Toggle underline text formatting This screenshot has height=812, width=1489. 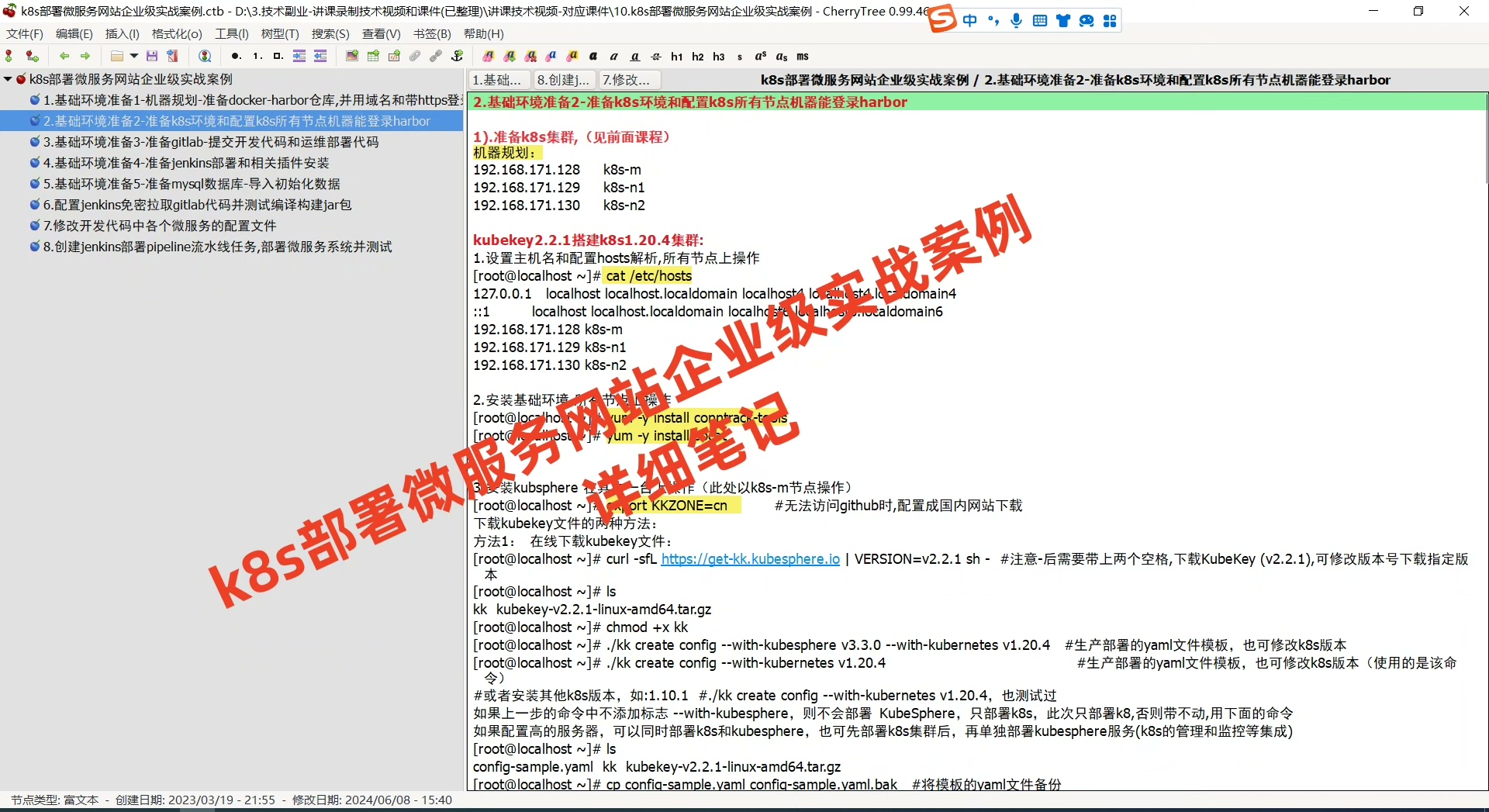click(x=635, y=56)
